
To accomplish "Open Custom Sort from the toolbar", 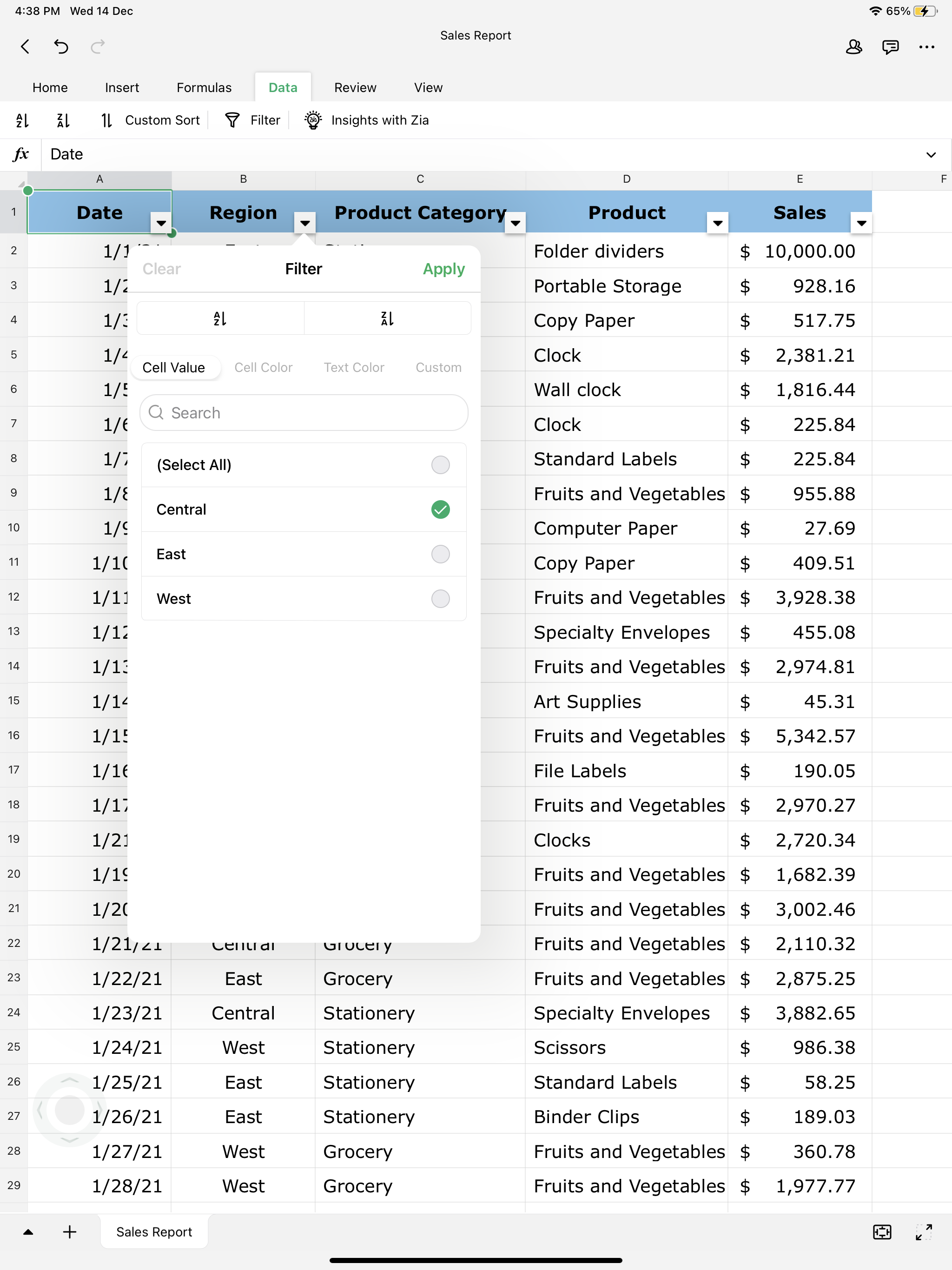I will (x=151, y=120).
